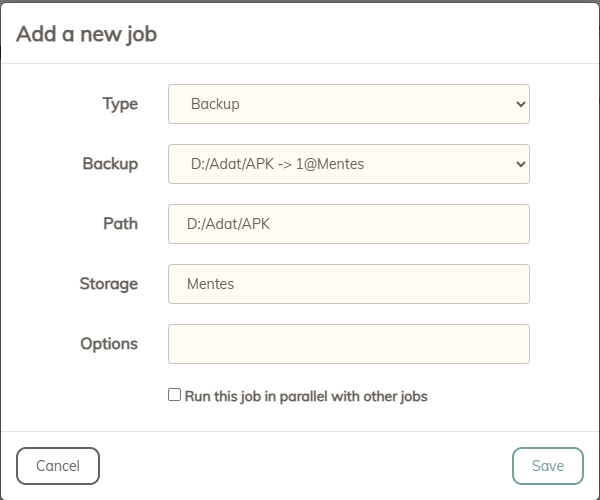Image resolution: width=600 pixels, height=500 pixels.
Task: Open the Type dropdown showing Backup
Action: coord(348,104)
